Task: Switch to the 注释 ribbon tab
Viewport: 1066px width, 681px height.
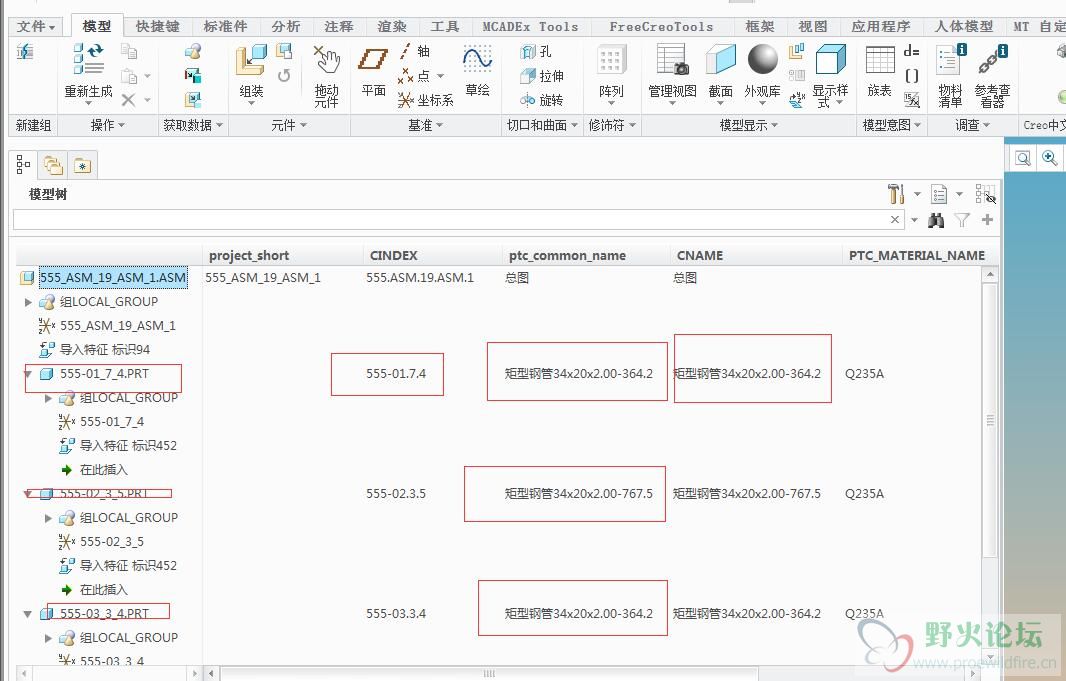Action: click(x=339, y=27)
